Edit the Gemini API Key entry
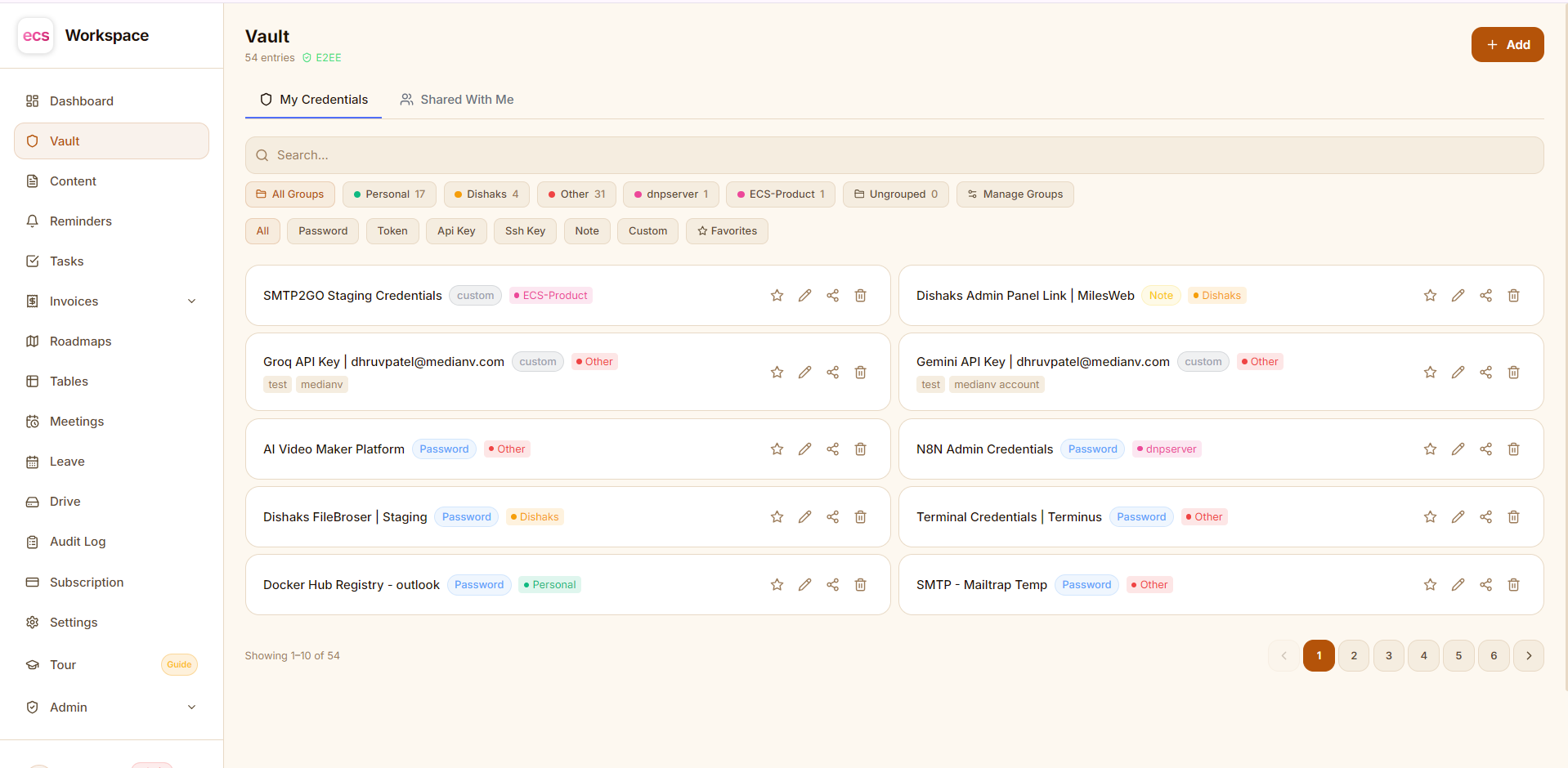Image resolution: width=1568 pixels, height=768 pixels. click(x=1458, y=373)
